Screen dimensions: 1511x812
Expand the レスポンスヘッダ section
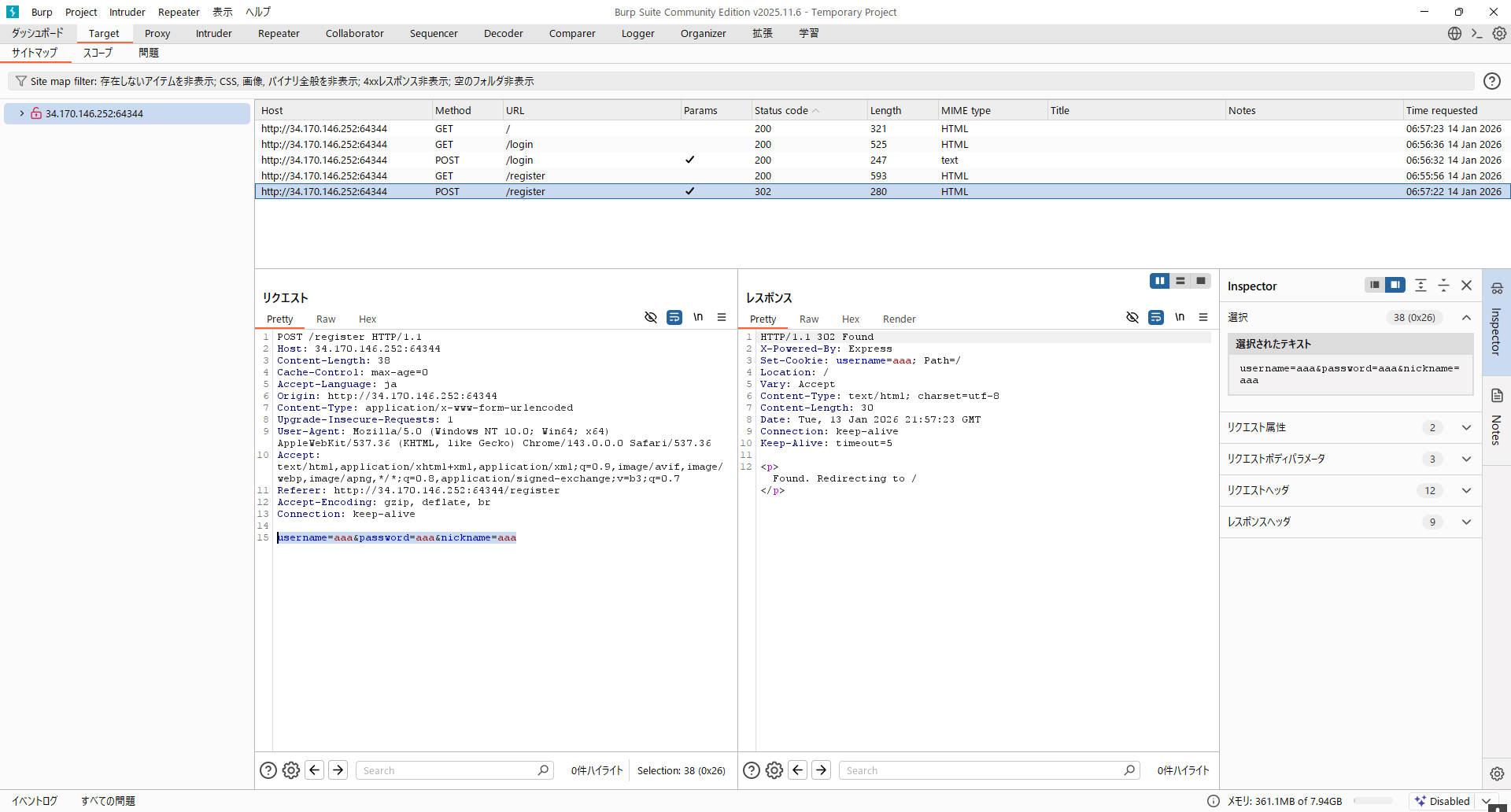tap(1466, 522)
